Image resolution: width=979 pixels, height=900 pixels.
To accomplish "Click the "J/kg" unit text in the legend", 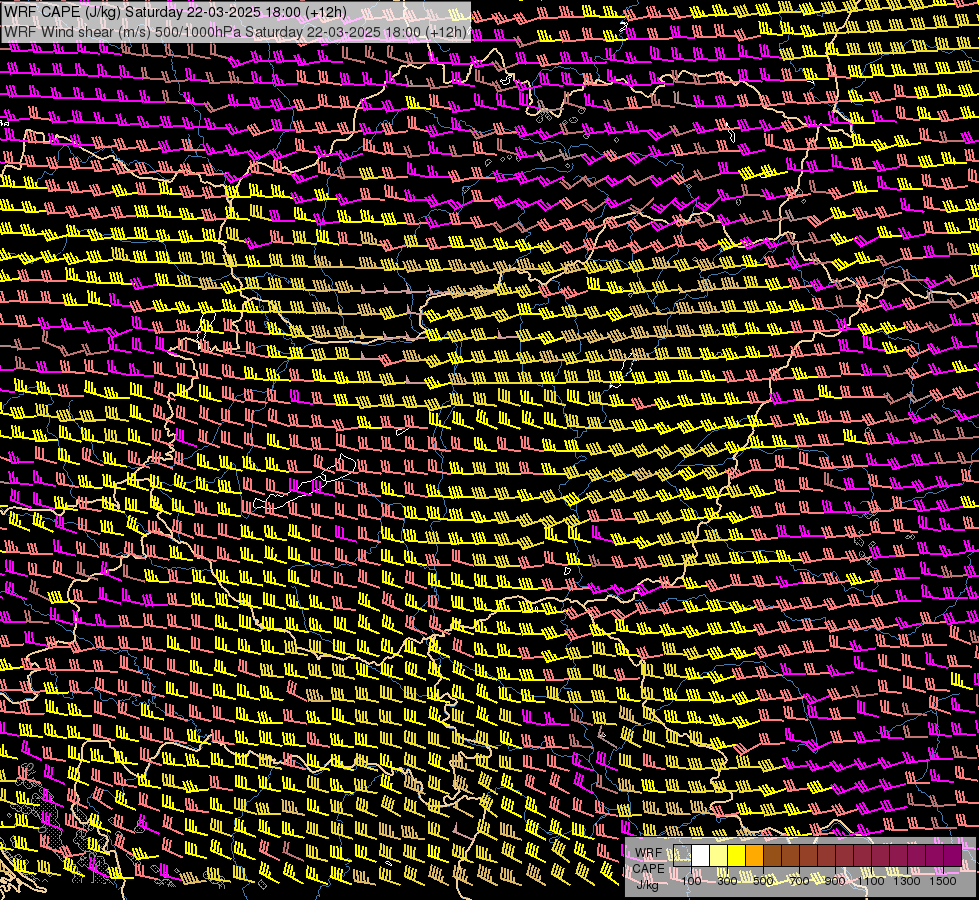I will (647, 885).
